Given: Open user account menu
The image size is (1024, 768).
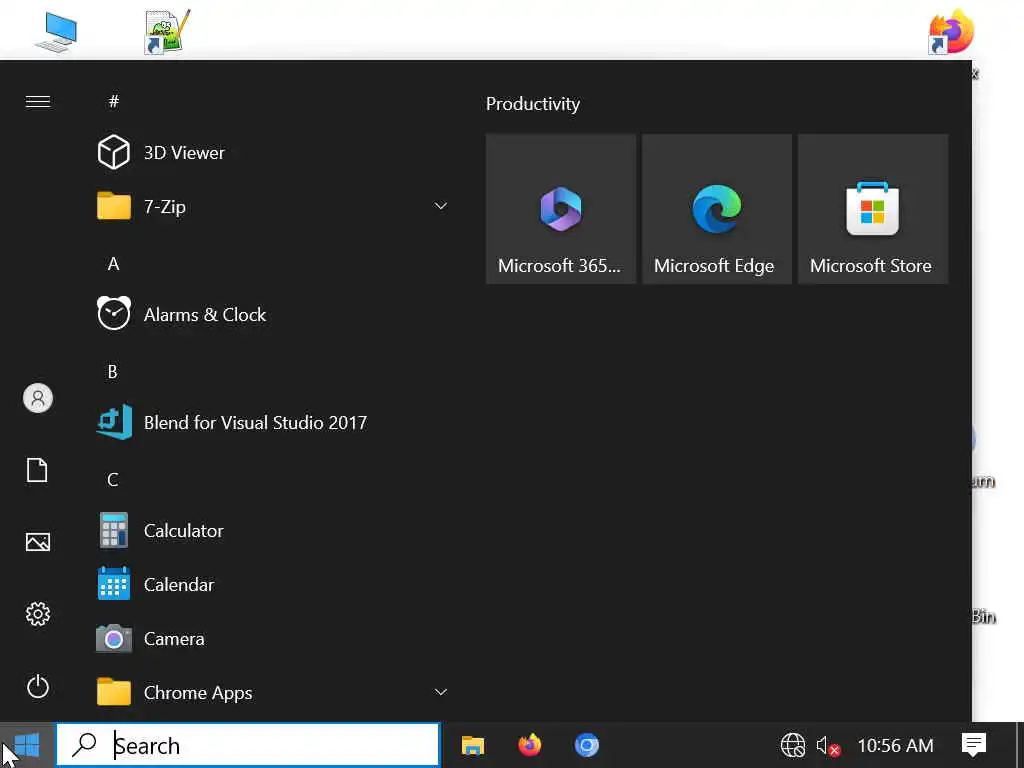Looking at the screenshot, I should [x=38, y=398].
